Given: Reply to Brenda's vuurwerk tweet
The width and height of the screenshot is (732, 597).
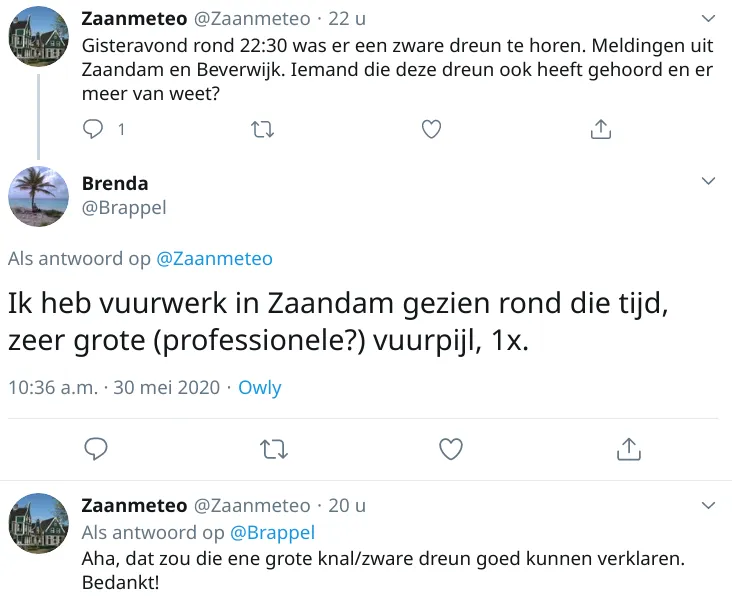Looking at the screenshot, I should (95, 448).
